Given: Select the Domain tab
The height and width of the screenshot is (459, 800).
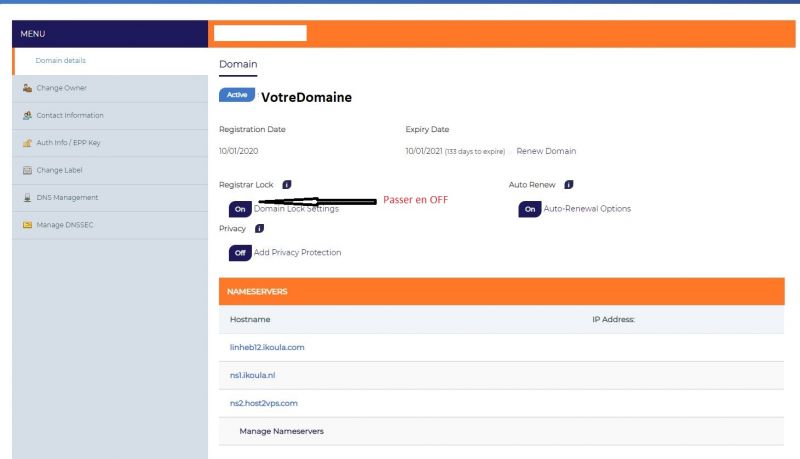Looking at the screenshot, I should (x=238, y=65).
